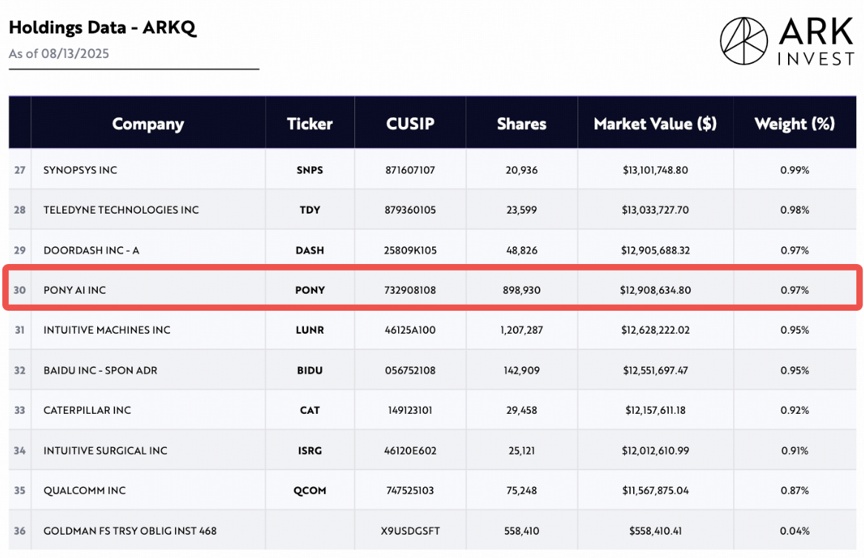Select the BIDU ticker cell
Screen dimensions: 864x558
pos(310,370)
